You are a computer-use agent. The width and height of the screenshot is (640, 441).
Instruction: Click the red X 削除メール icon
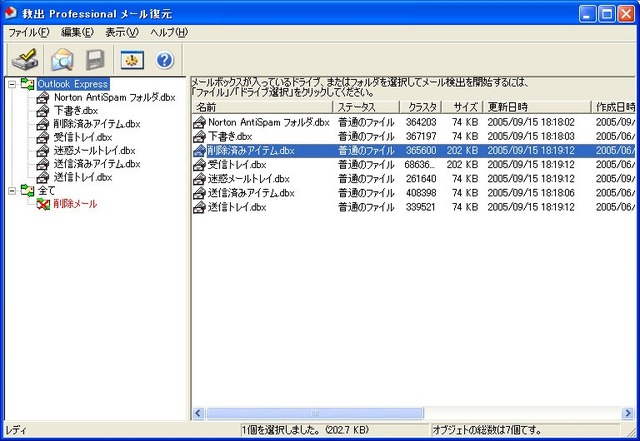(x=43, y=204)
